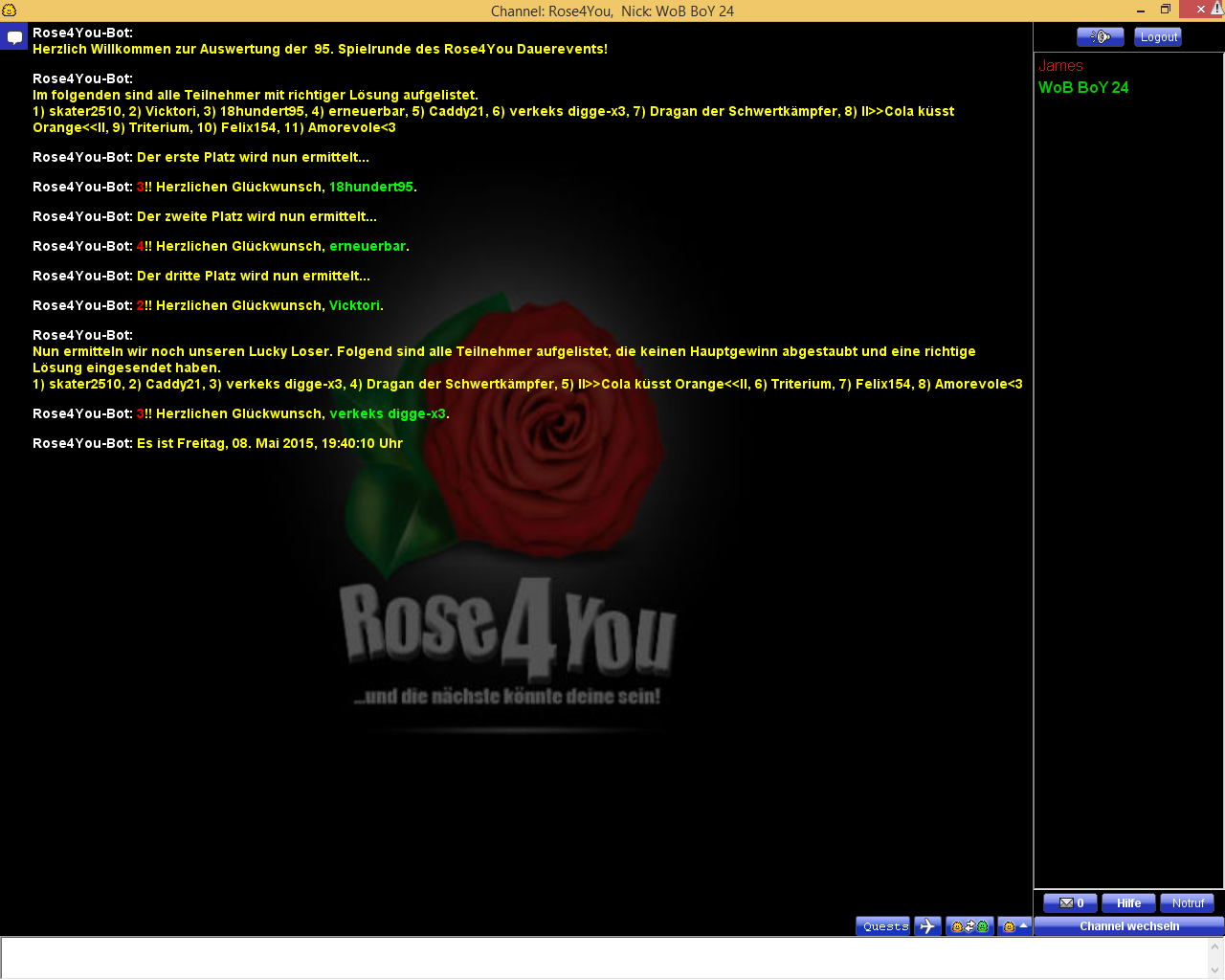Click into the chat message input field

coord(603,957)
